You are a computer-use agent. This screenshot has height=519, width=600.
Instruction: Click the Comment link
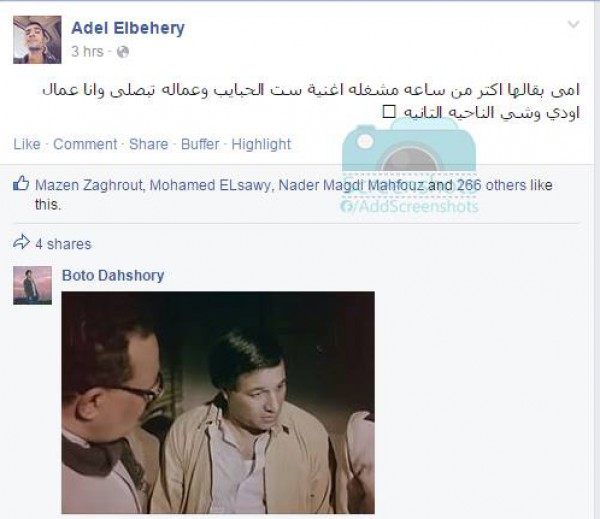point(85,144)
